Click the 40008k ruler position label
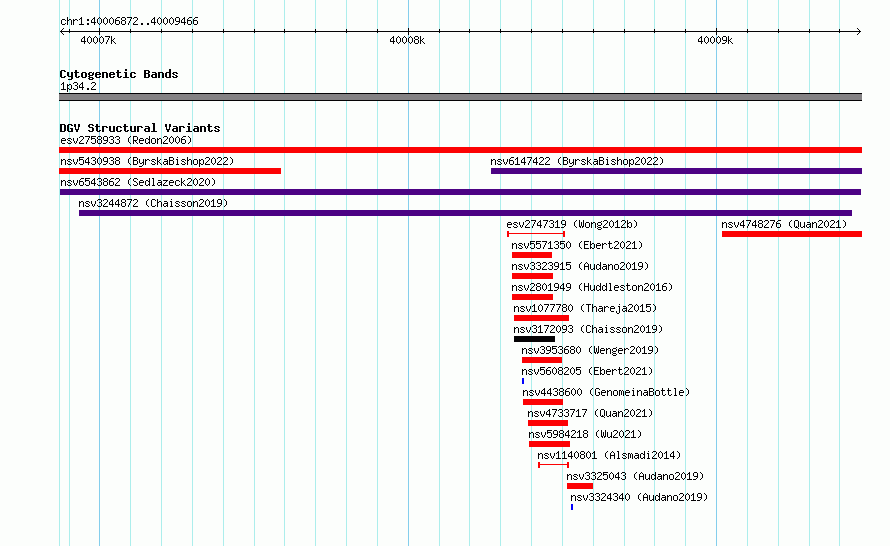890x546 pixels. pyautogui.click(x=407, y=40)
